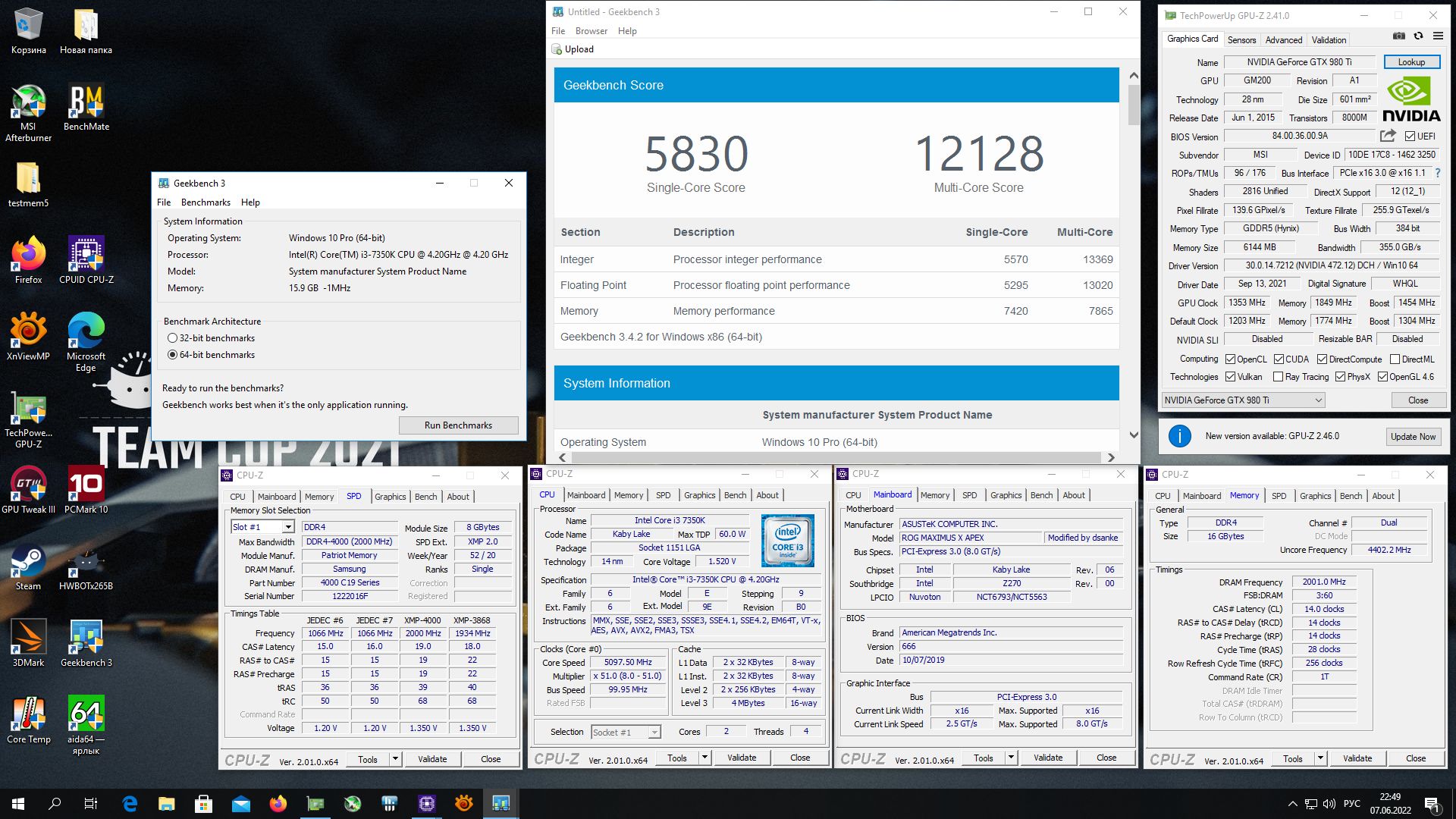Click the NVIDIA logo in GPU-Z
The image size is (1456, 819).
pyautogui.click(x=1410, y=99)
